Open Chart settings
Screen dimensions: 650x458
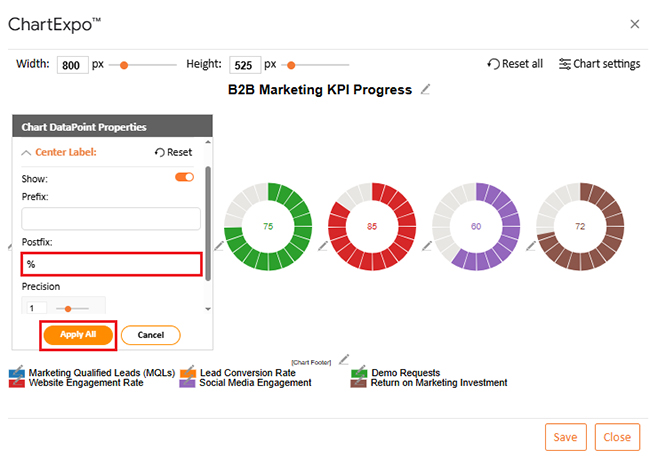coord(599,64)
